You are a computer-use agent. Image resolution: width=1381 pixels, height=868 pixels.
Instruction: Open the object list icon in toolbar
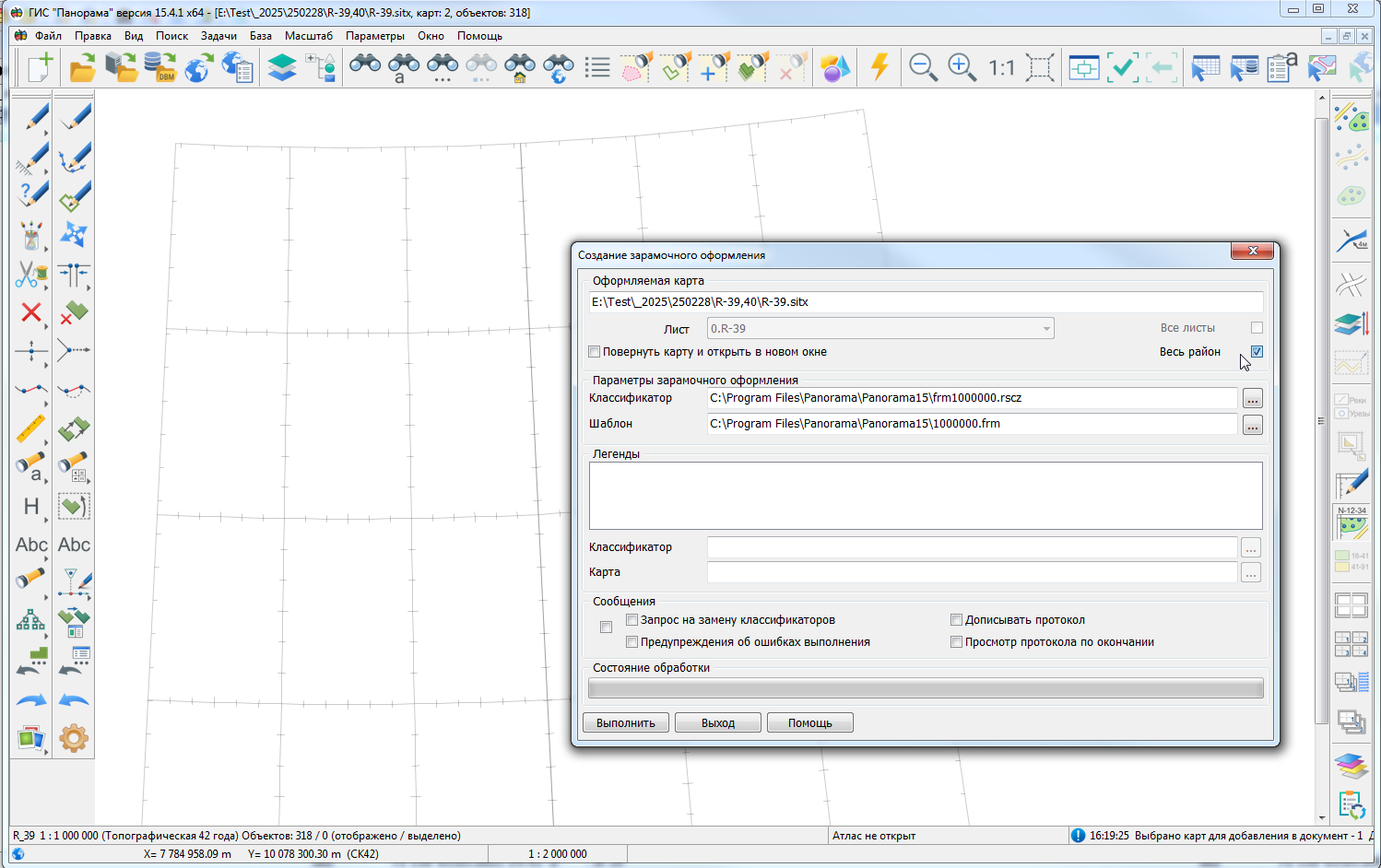tap(597, 67)
